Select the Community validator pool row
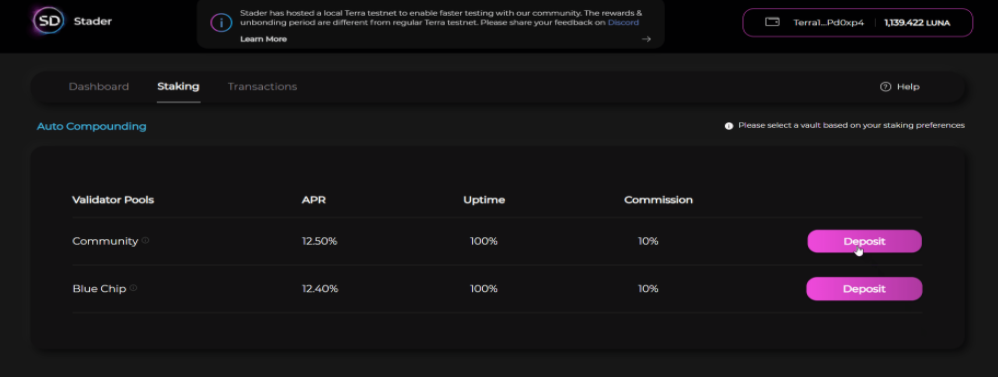998x377 pixels. coord(497,241)
